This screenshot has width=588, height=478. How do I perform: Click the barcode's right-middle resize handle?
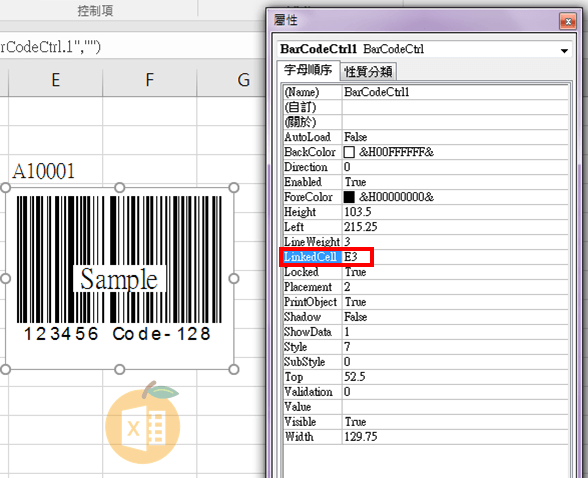[234, 279]
